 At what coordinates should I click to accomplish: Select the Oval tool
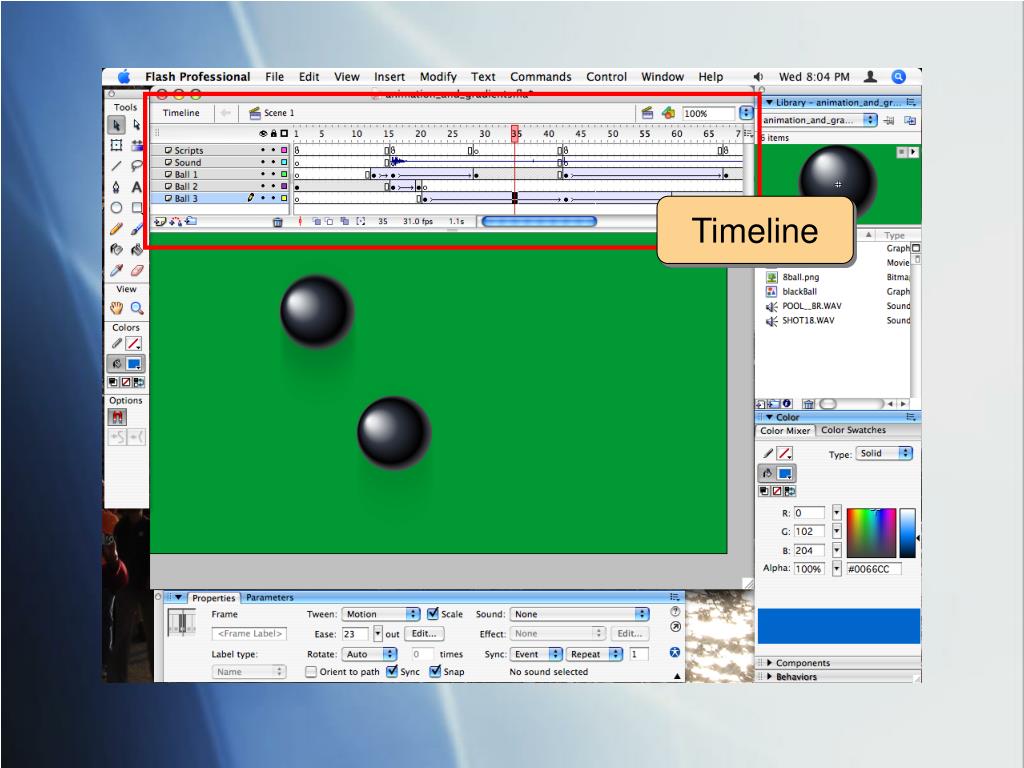tap(117, 208)
